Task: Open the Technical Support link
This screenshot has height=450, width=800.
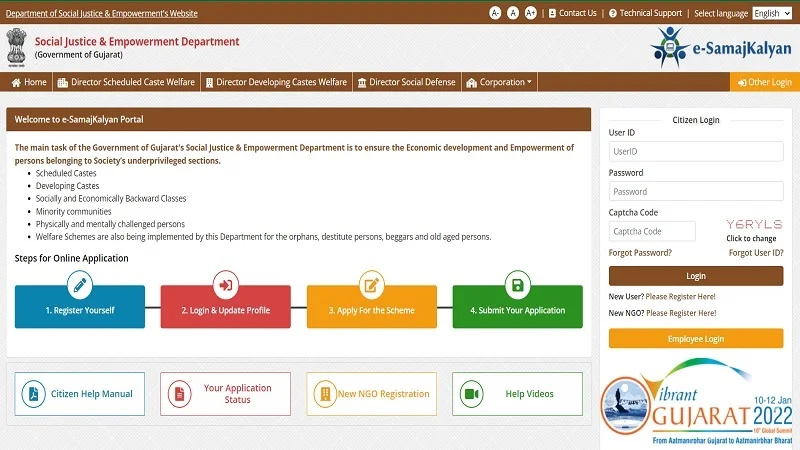Action: click(x=645, y=13)
